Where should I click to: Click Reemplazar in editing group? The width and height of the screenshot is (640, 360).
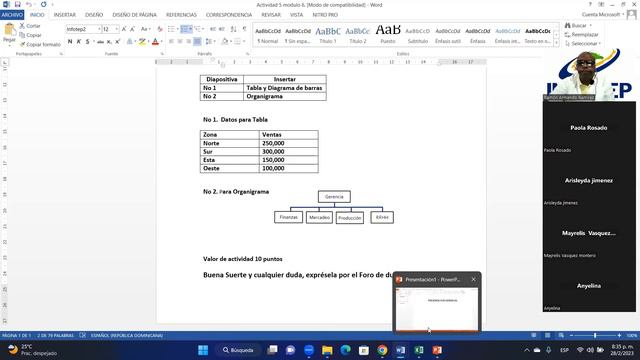click(x=581, y=35)
